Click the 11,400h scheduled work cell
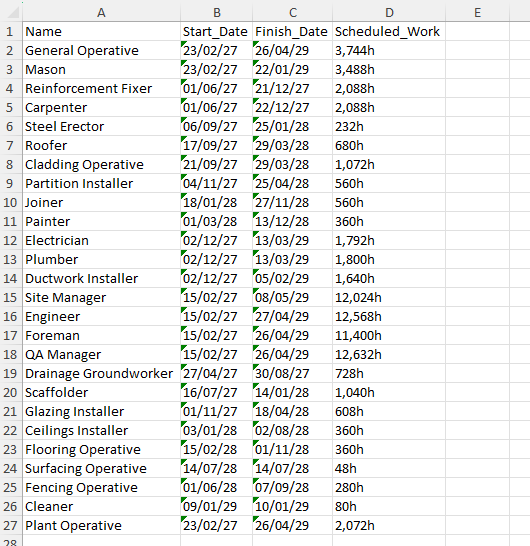530x546 pixels. coord(389,335)
